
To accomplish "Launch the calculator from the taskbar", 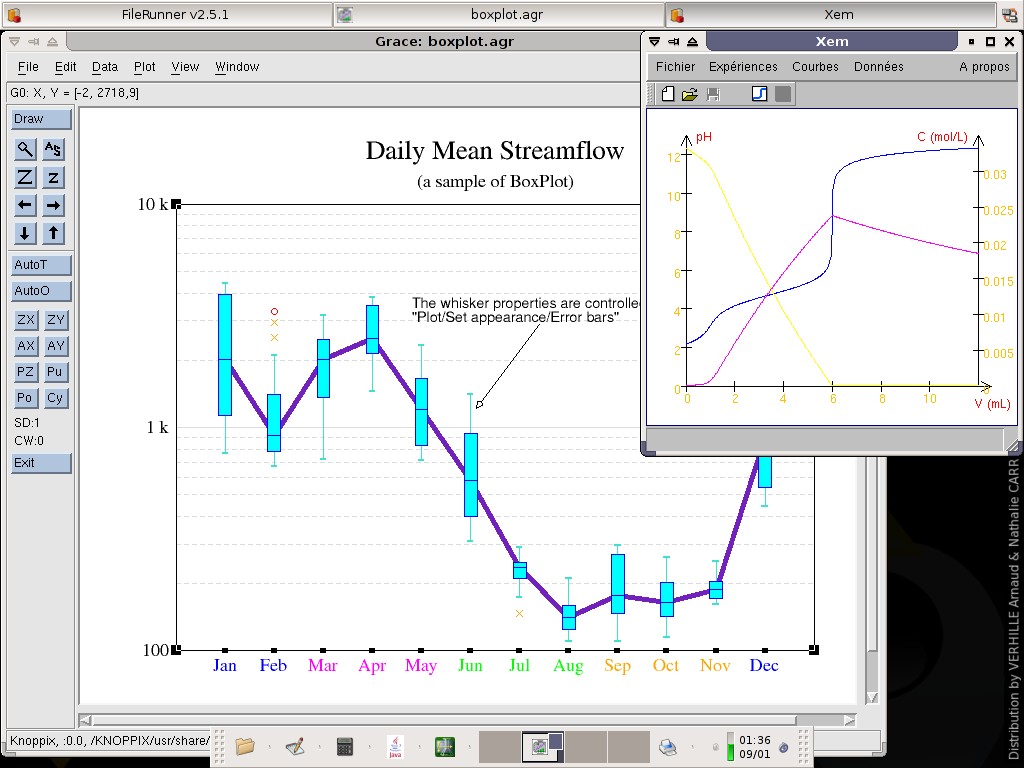I will tap(344, 746).
